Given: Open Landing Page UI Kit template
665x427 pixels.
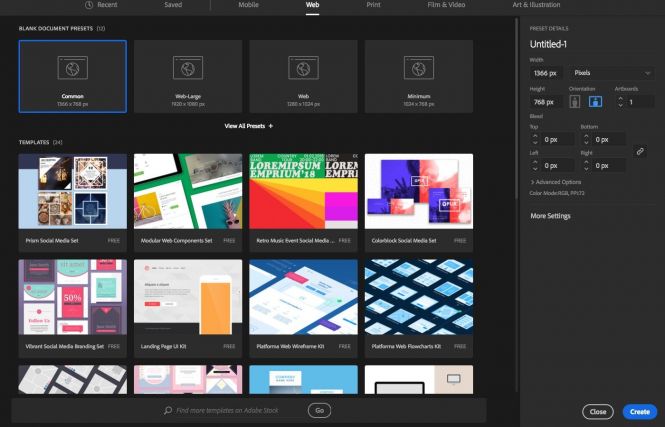Looking at the screenshot, I should click(x=188, y=308).
